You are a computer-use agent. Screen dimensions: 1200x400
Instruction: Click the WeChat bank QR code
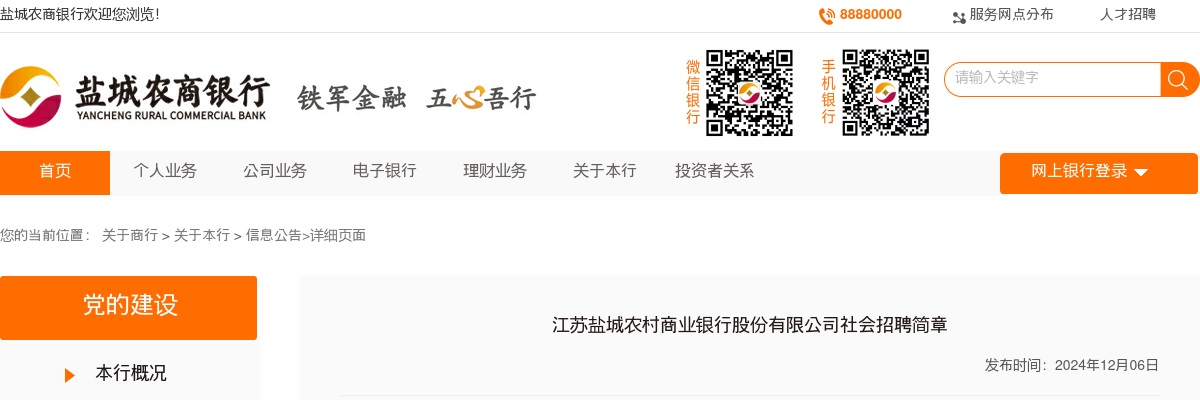[750, 92]
